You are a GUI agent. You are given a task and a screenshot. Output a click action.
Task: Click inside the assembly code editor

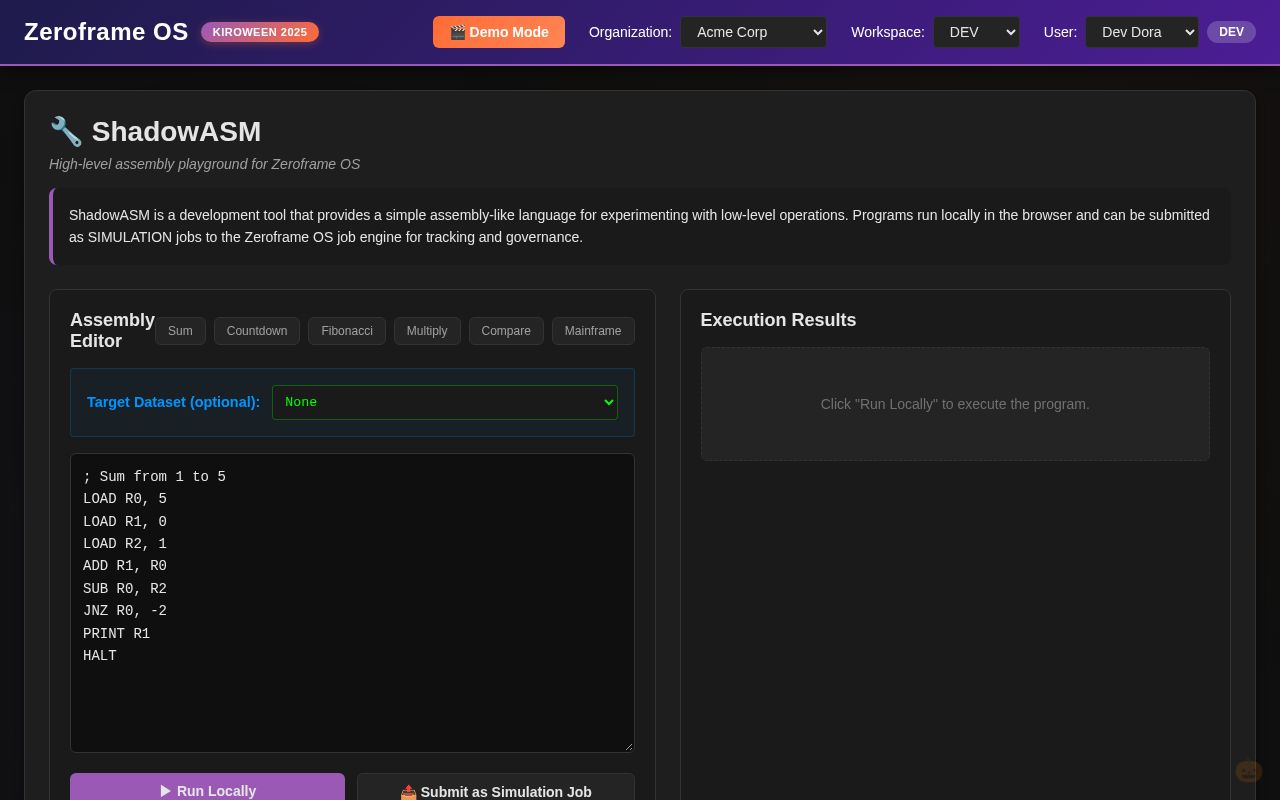[x=352, y=603]
